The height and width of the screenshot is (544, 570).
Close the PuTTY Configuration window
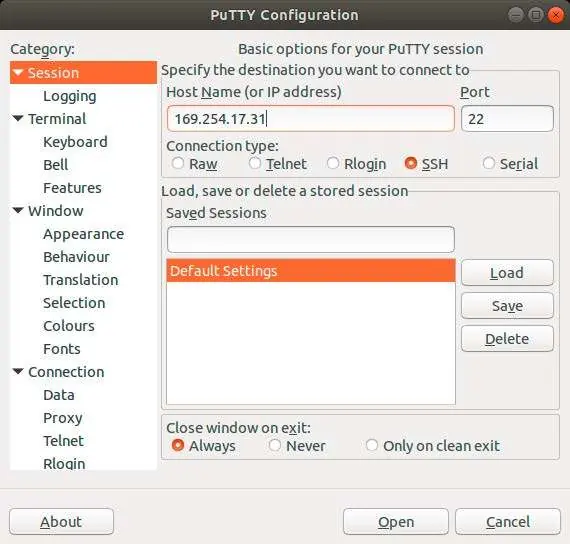(555, 15)
